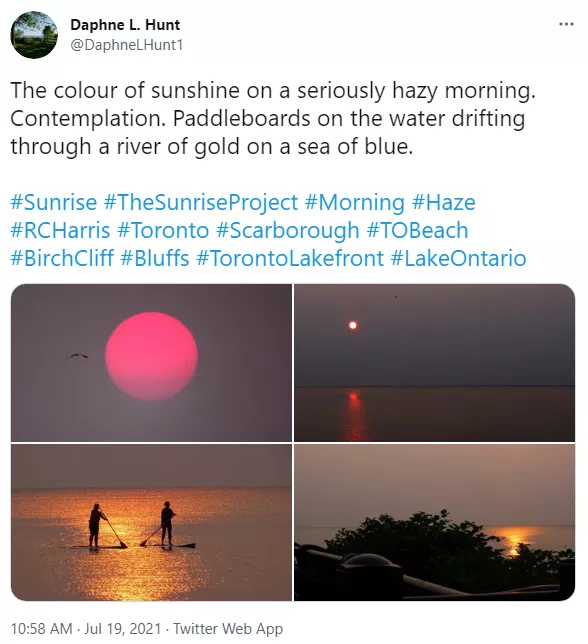Select the #Morning hashtag
Image resolution: width=588 pixels, height=644 pixels.
355,203
